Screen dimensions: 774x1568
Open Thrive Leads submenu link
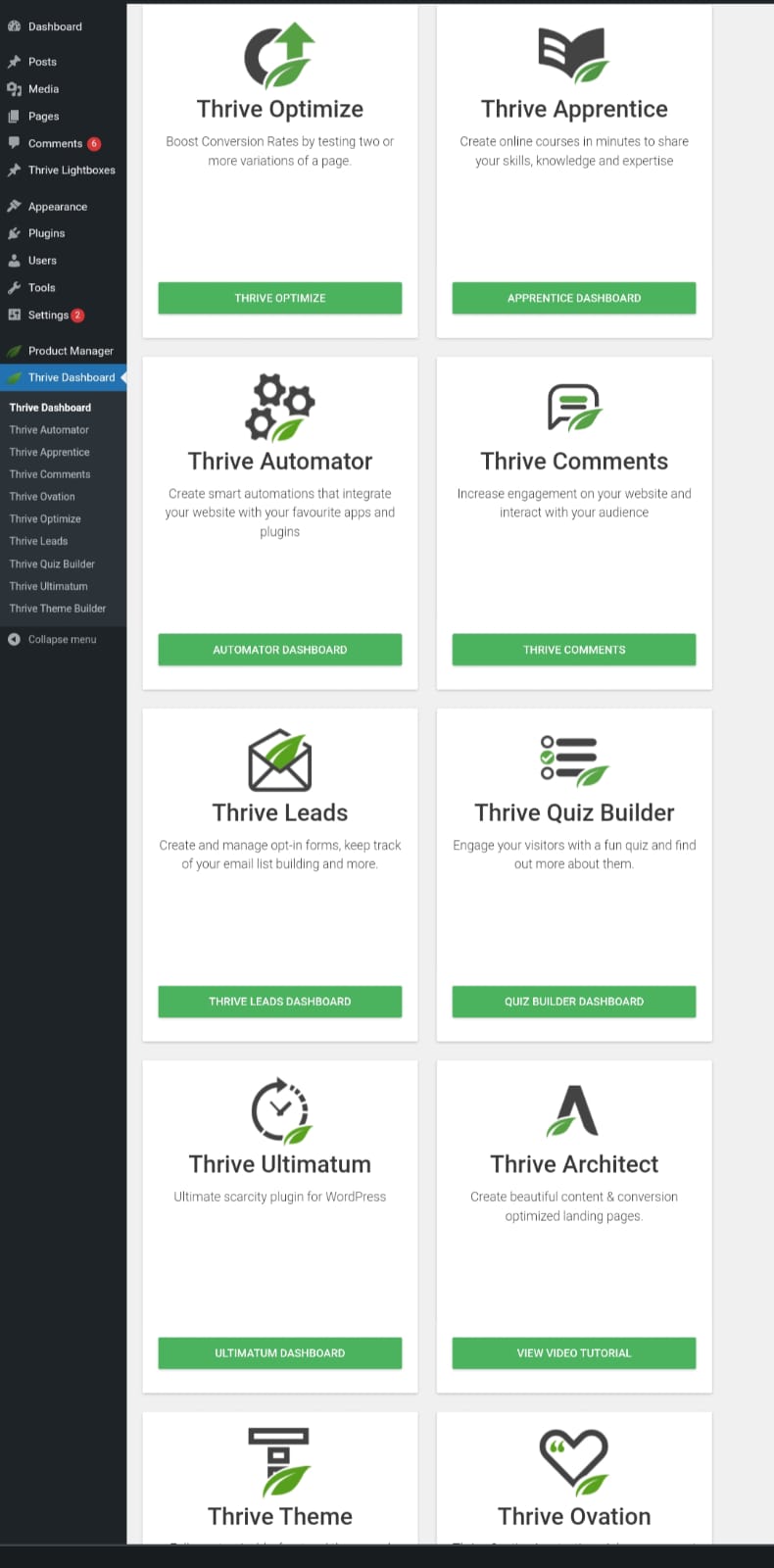tap(38, 541)
